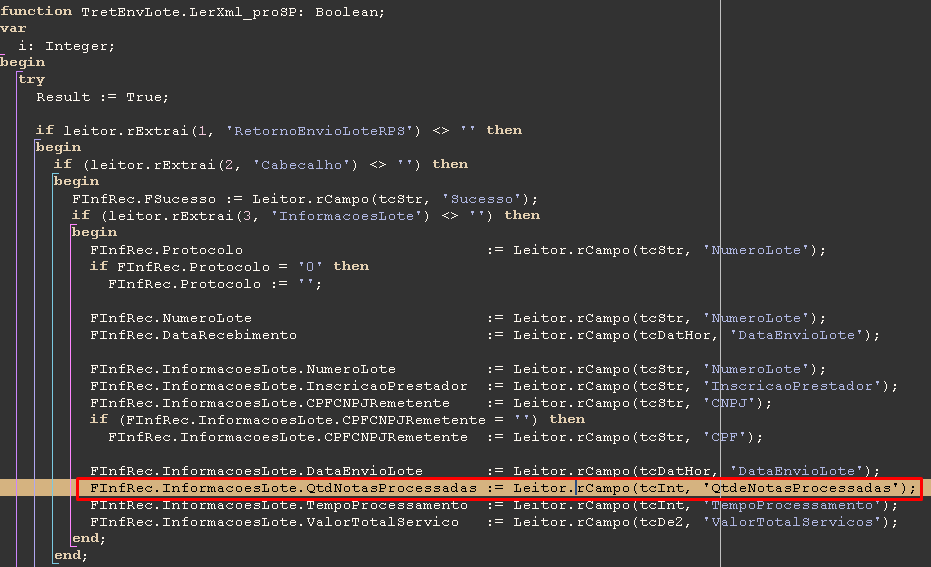Place cursor on Result := True line

coord(102,97)
